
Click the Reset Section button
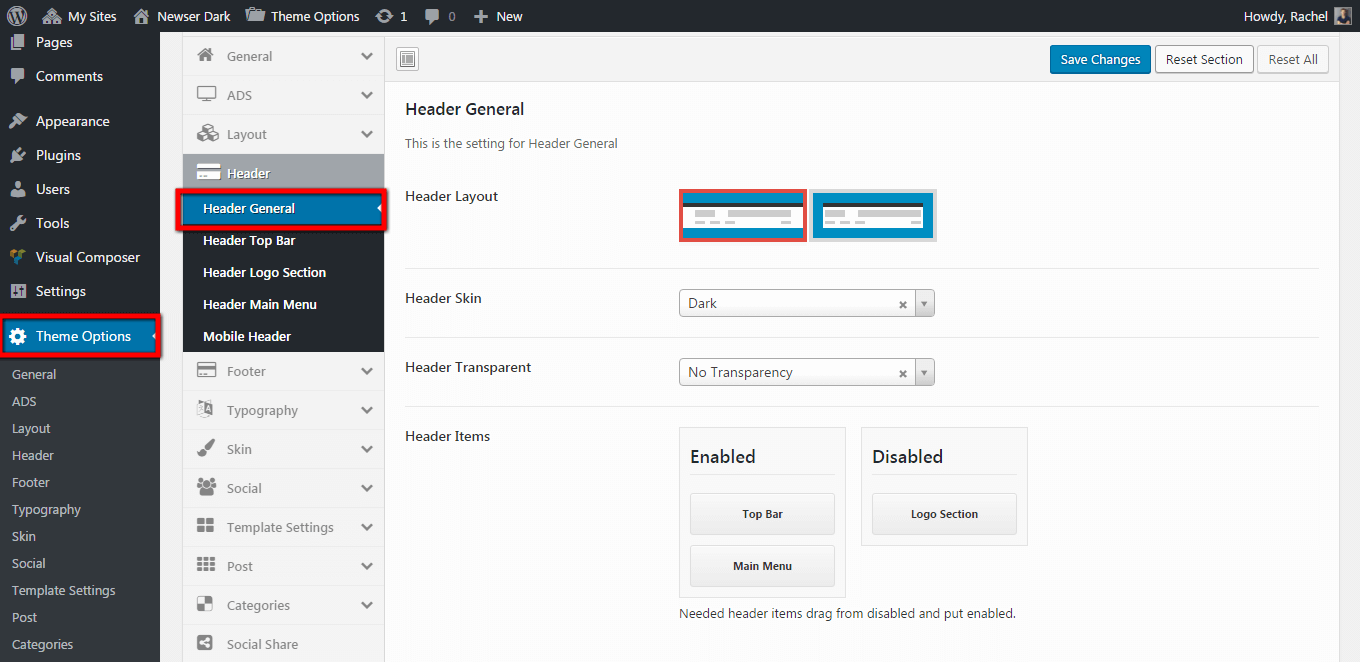1204,60
